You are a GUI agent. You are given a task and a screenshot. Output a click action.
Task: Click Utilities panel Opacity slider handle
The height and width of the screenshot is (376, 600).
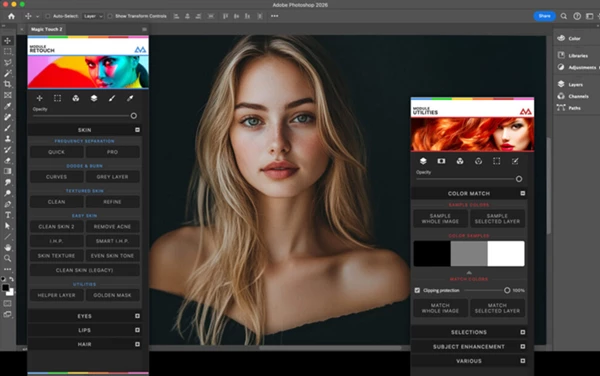519,179
